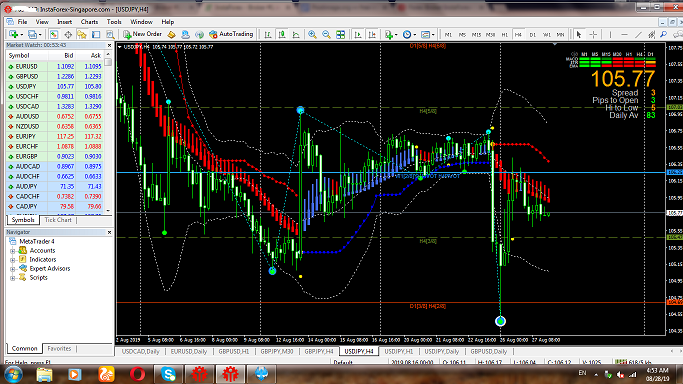Open the Strategy Tester icon

110,34
